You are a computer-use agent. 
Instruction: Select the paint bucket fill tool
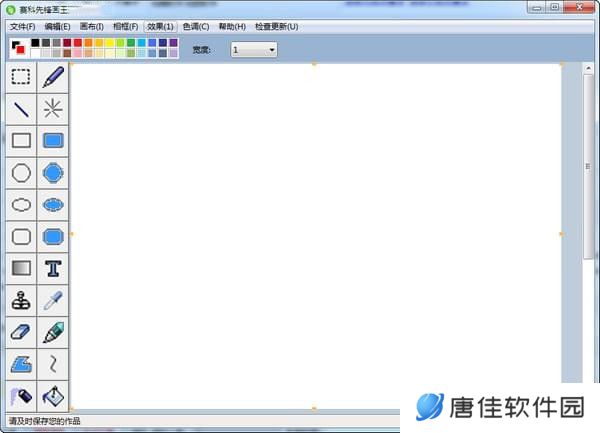[x=53, y=396]
